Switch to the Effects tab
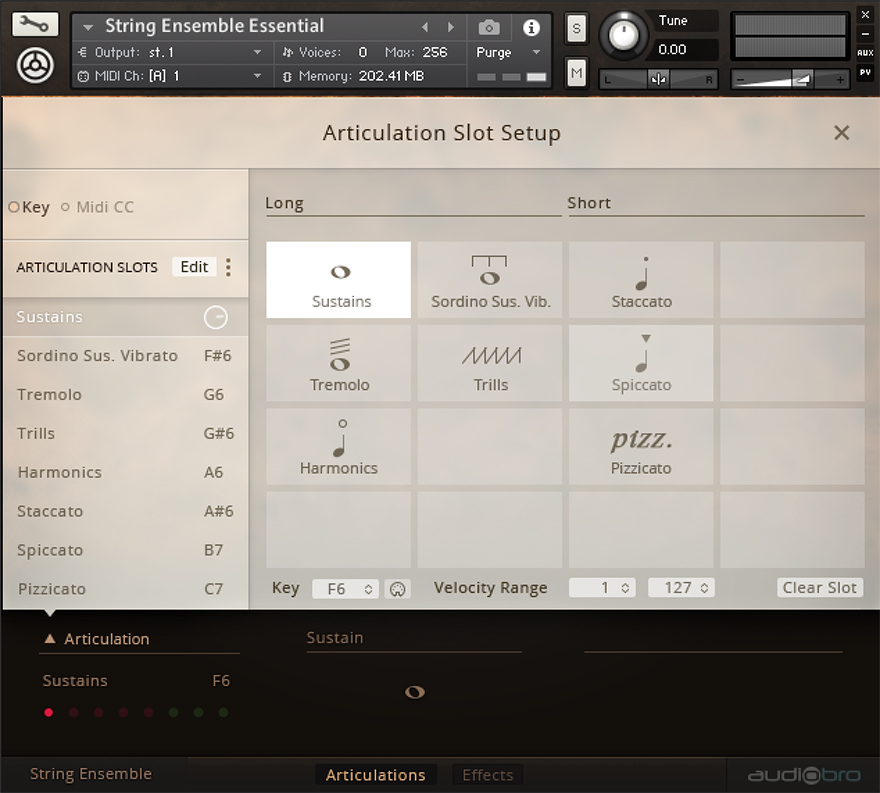Viewport: 880px width, 793px height. (487, 775)
